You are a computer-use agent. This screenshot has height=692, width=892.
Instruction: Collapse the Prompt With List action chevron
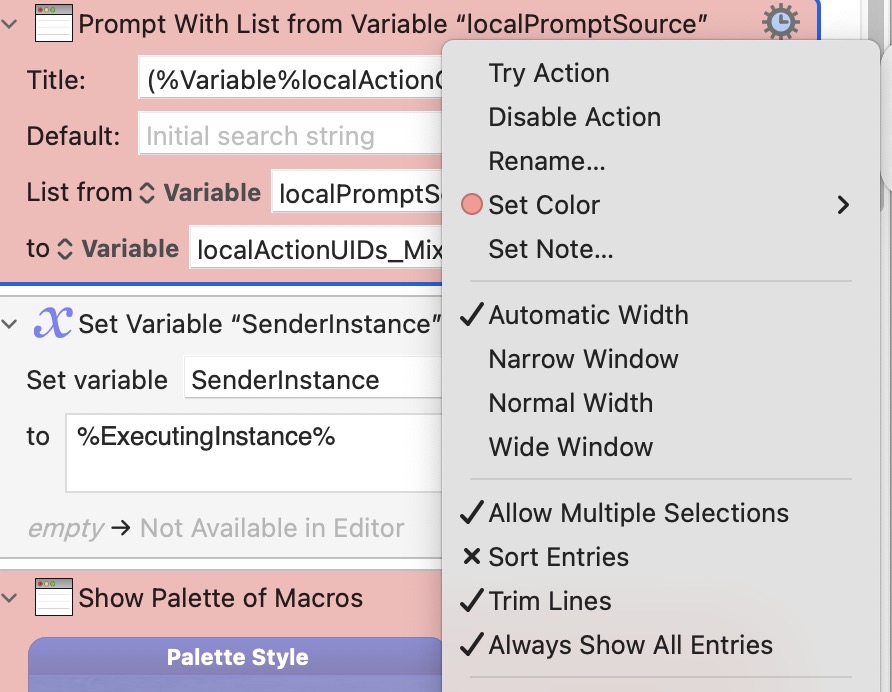(x=10, y=24)
